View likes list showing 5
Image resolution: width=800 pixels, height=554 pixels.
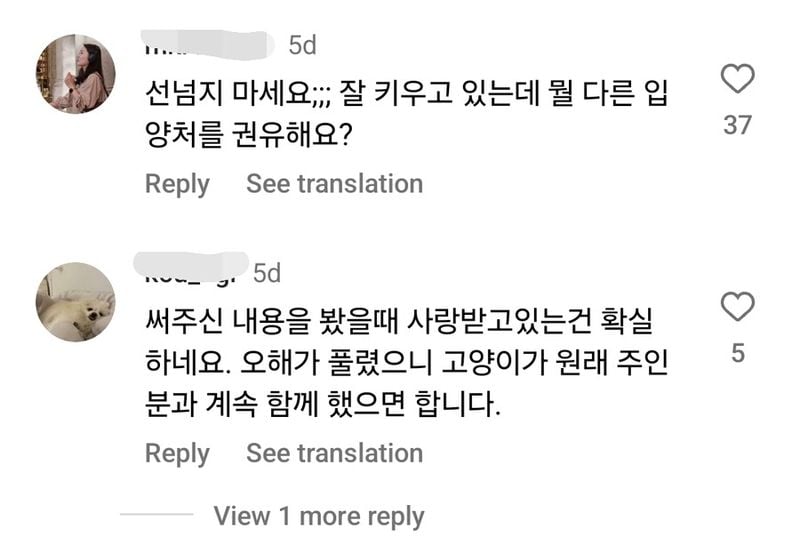pyautogui.click(x=738, y=353)
